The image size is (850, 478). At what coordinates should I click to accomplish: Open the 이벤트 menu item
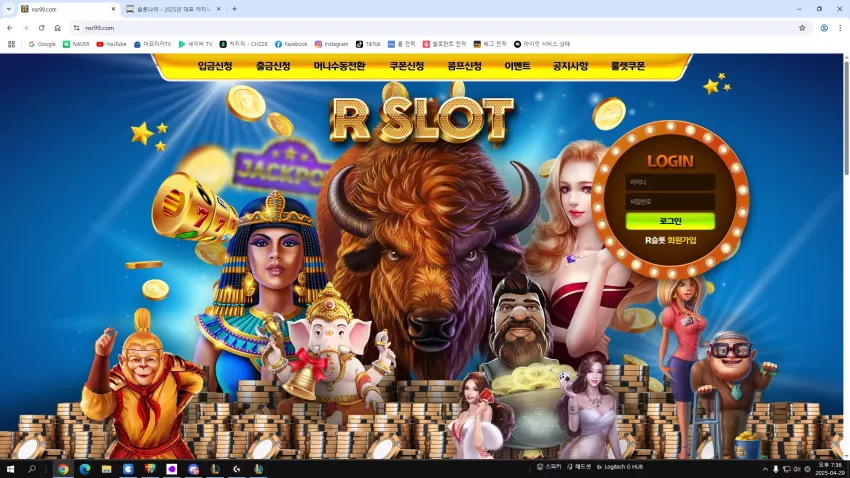517,66
